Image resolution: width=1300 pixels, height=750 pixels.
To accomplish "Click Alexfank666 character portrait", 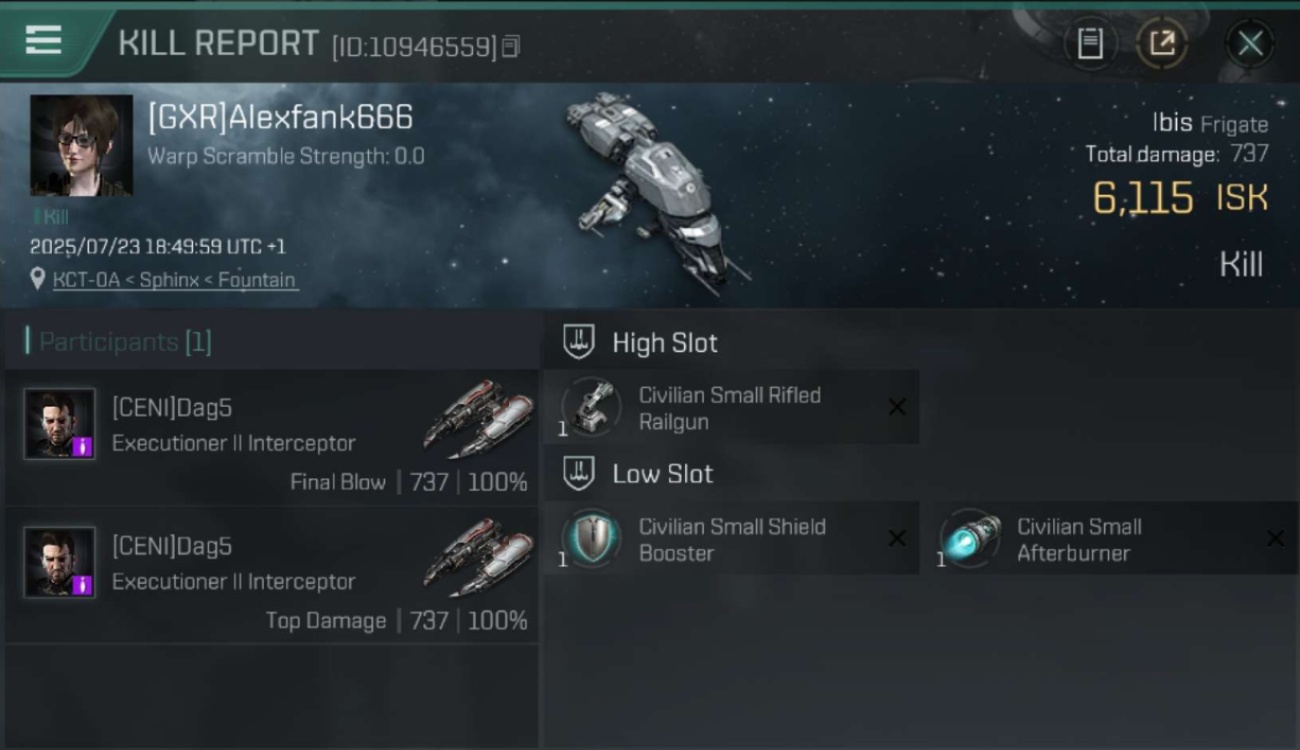I will (x=81, y=146).
